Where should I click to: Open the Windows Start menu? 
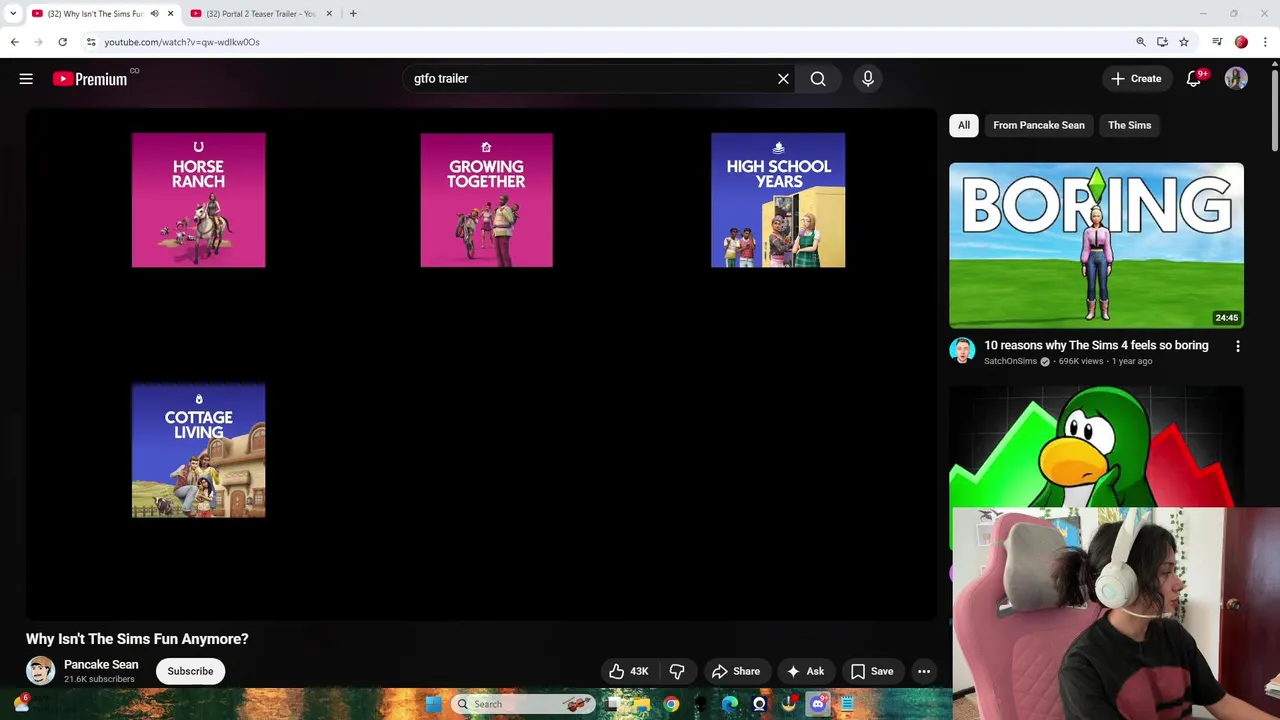(433, 704)
